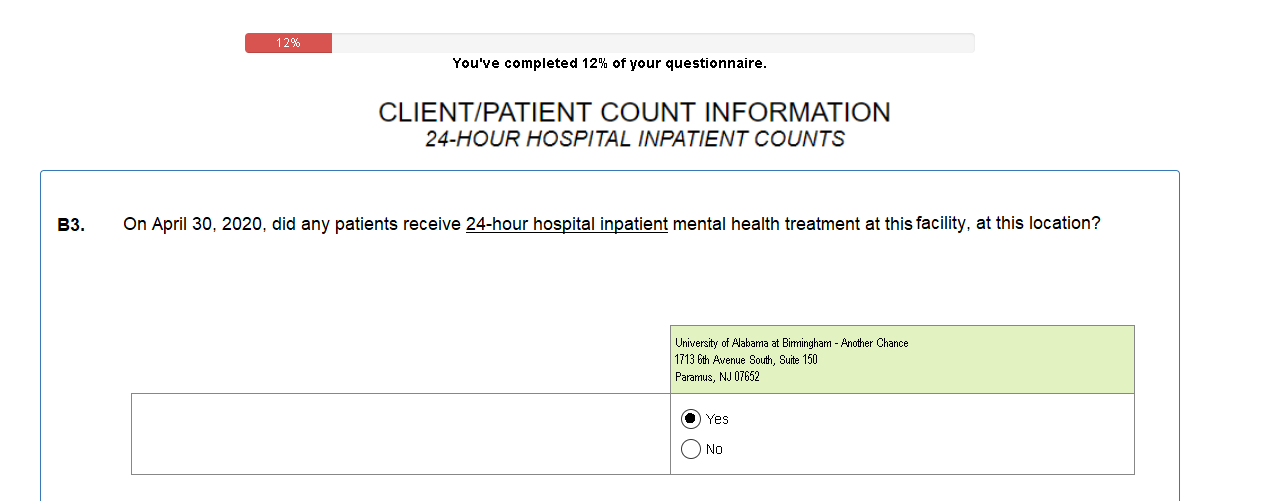Image resolution: width=1277 pixels, height=503 pixels.
Task: Click the "at this location?" question ending
Action: click(x=1038, y=223)
